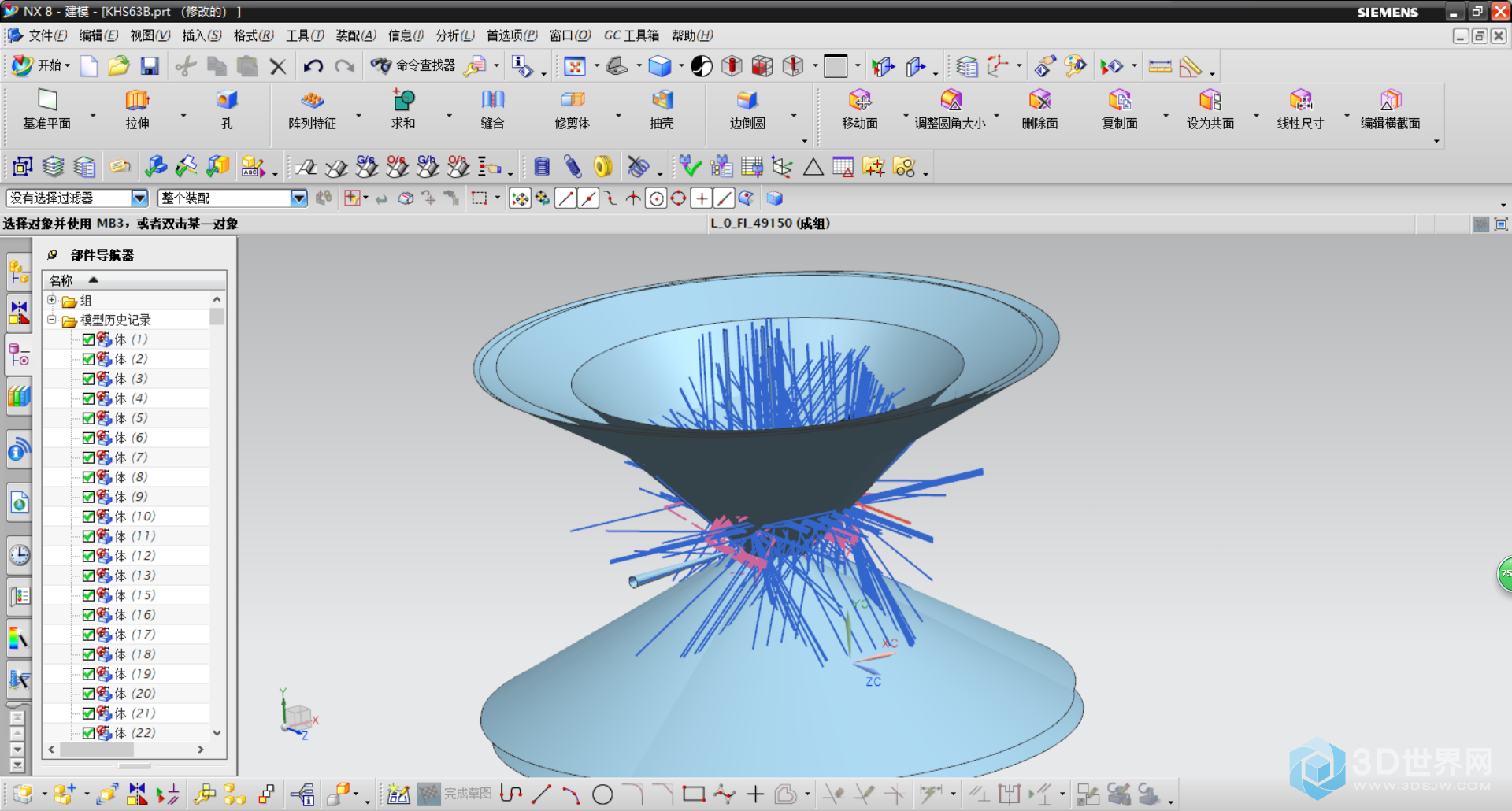
Task: Select the 体 (15) tree row label
Action: click(x=135, y=595)
